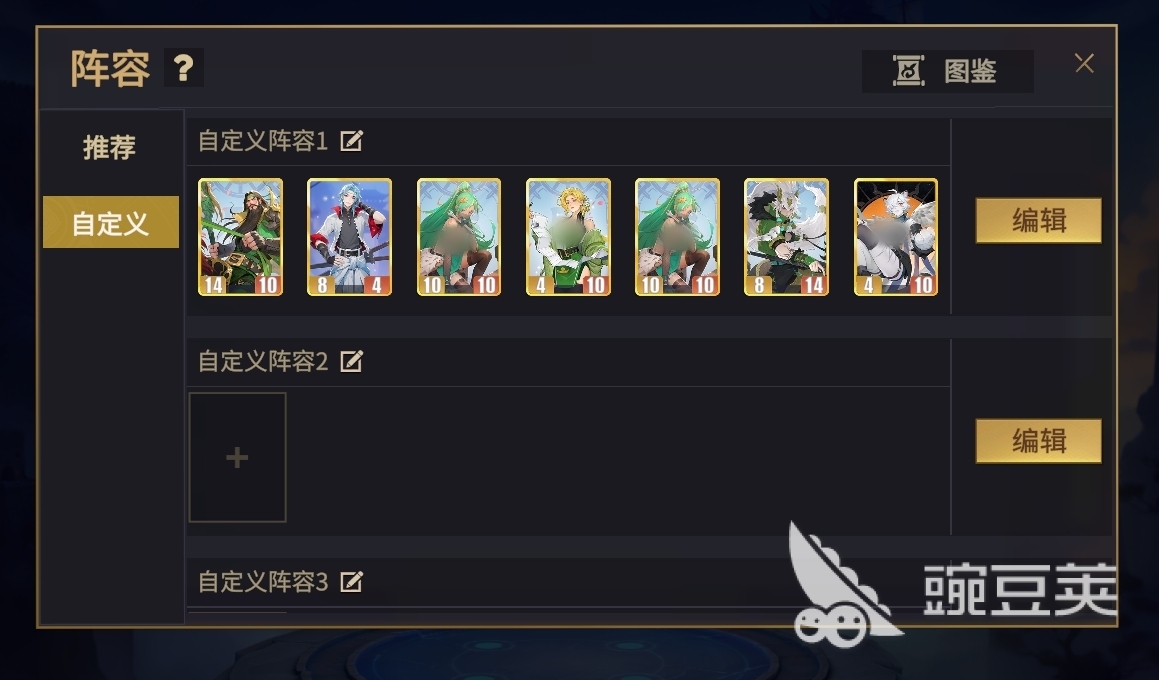Click 编辑 for 自定义阵容2
1159x680 pixels.
click(1039, 441)
